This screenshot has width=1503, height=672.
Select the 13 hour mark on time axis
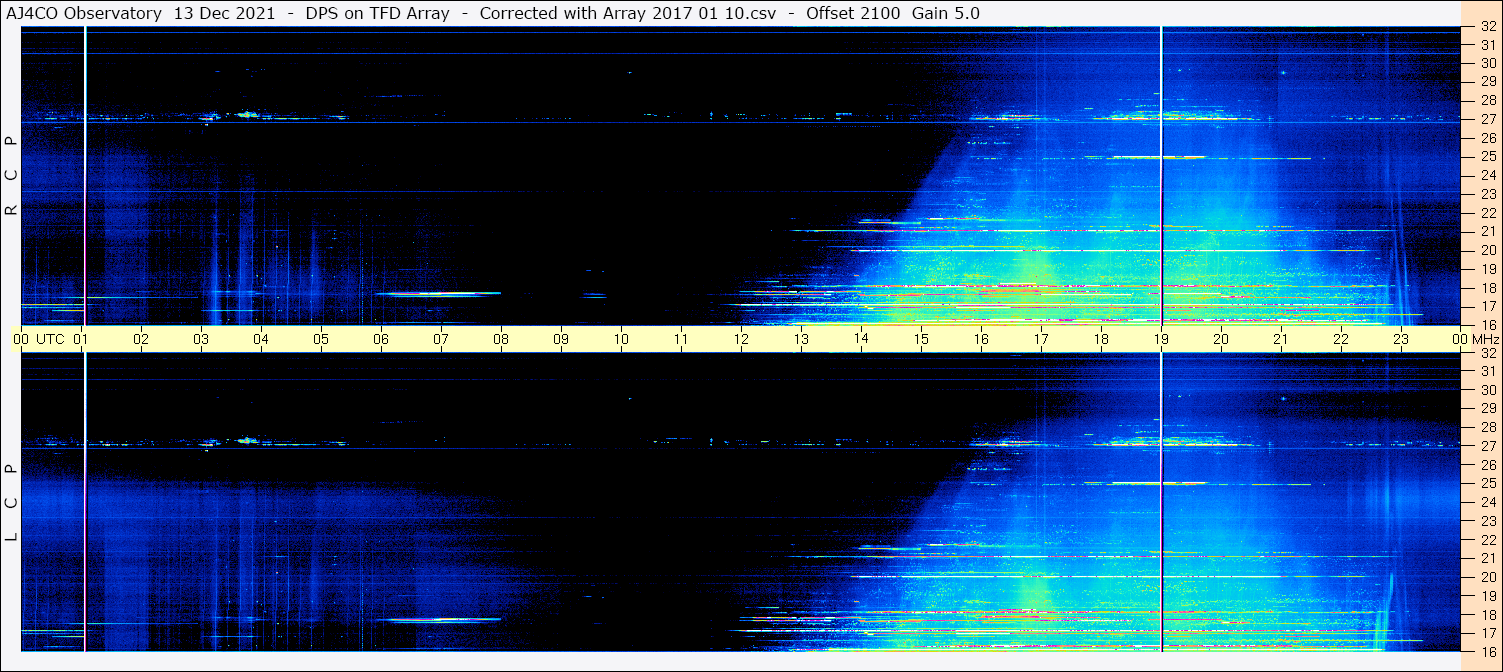pyautogui.click(x=801, y=339)
